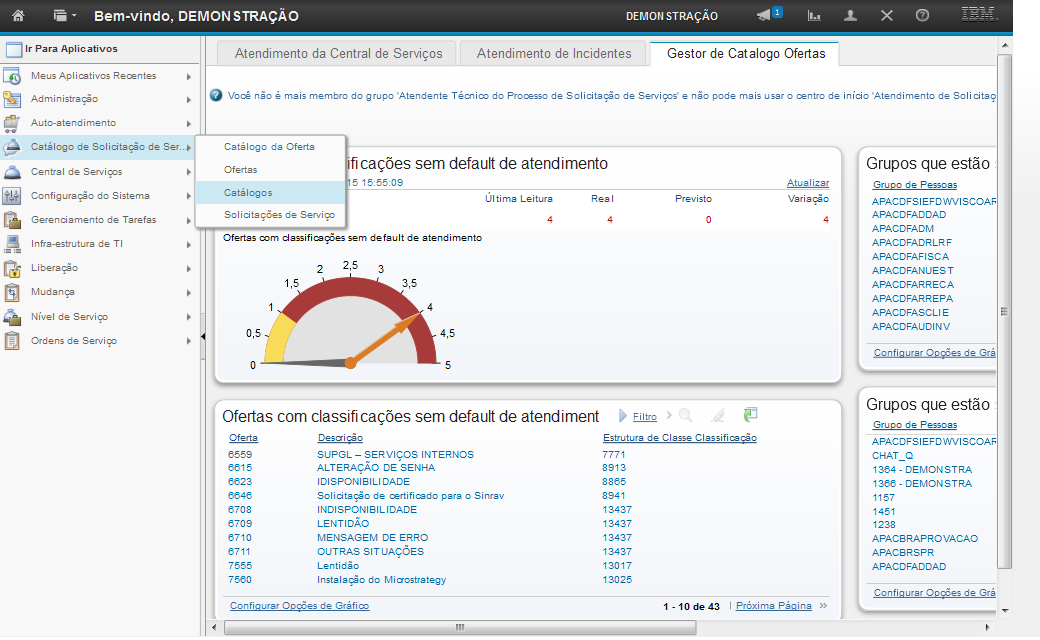Select Catálogos from the submenu
The image size is (1040, 640).
248,192
